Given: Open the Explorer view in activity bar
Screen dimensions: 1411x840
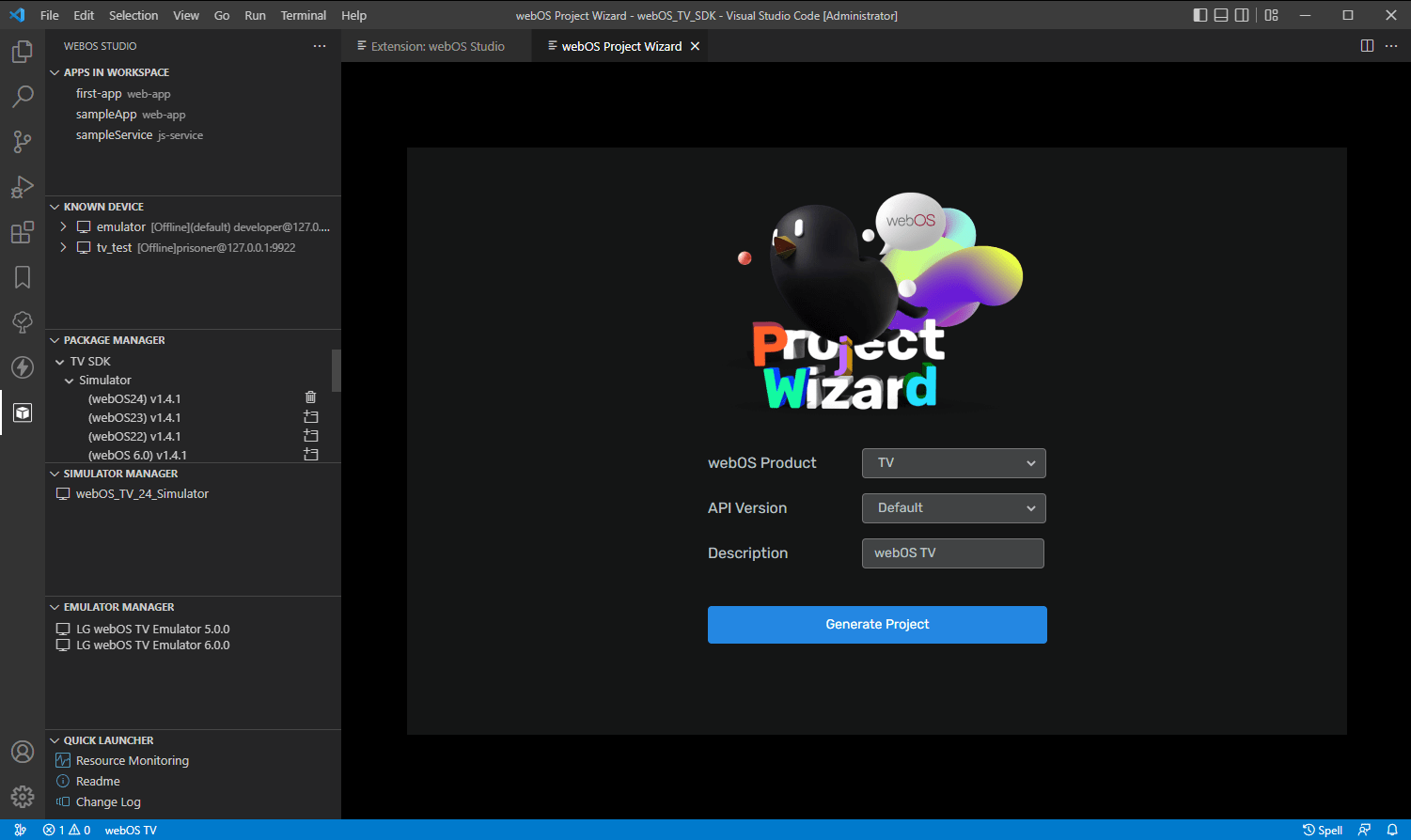Looking at the screenshot, I should pos(23,52).
